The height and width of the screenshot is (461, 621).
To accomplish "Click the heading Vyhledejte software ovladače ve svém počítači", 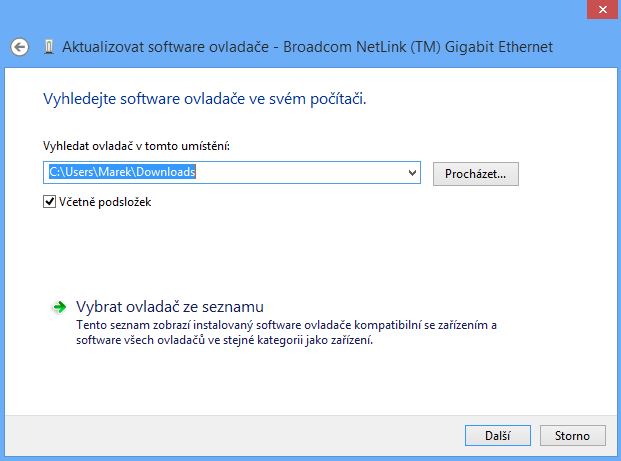I will pos(205,99).
